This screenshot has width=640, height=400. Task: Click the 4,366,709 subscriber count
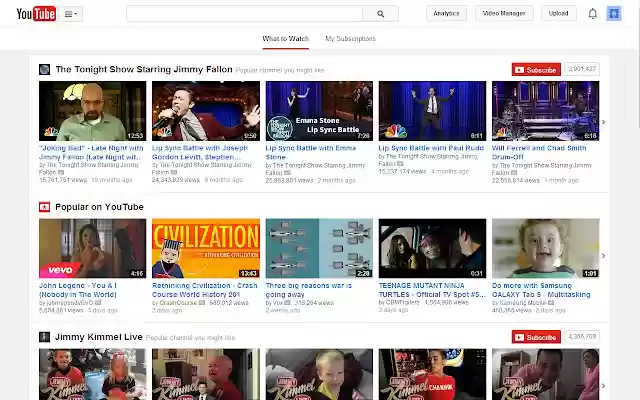coord(582,337)
